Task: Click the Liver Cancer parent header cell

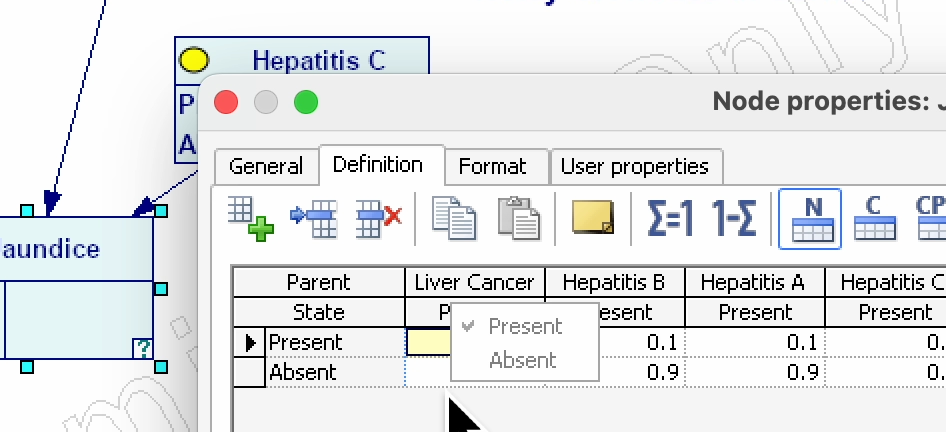Action: [475, 282]
